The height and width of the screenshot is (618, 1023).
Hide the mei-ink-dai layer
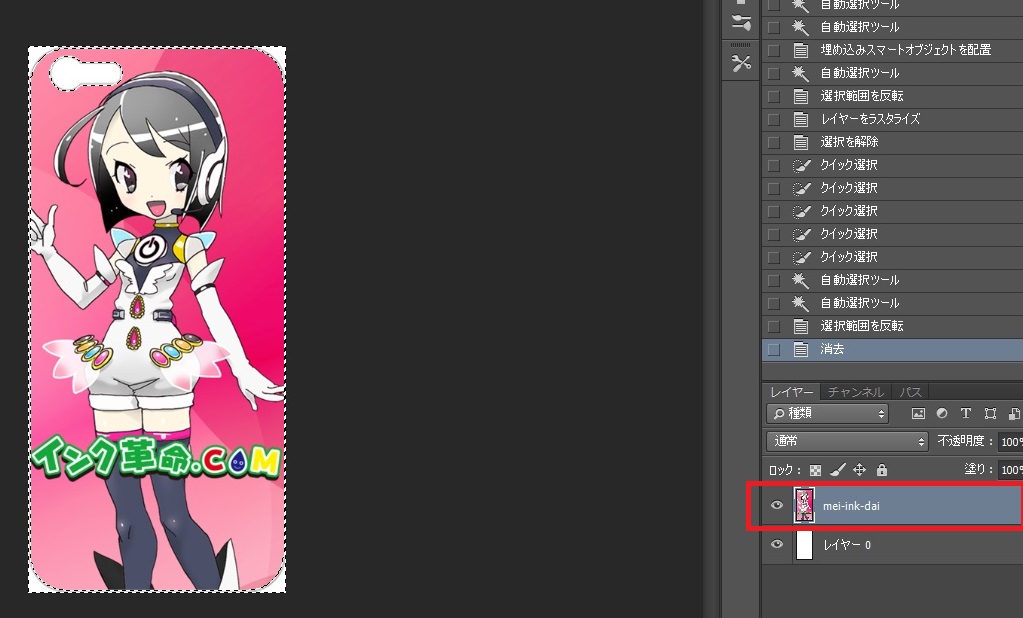tap(776, 505)
